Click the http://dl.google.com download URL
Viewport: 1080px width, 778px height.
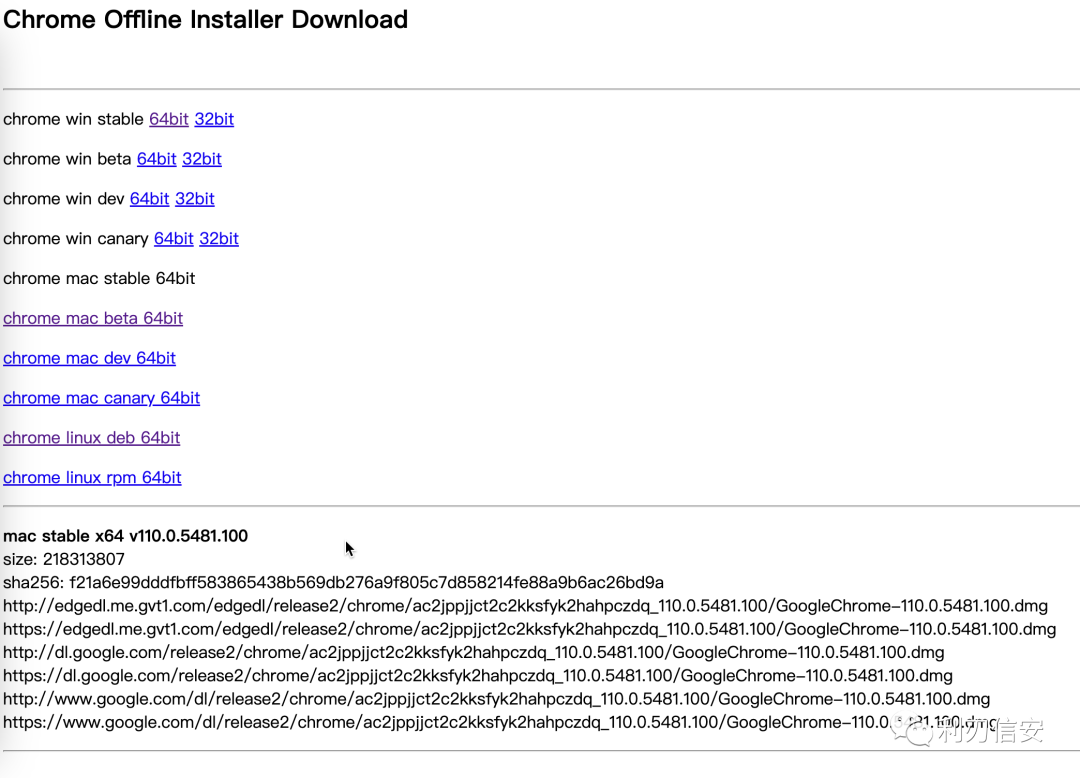(x=474, y=652)
